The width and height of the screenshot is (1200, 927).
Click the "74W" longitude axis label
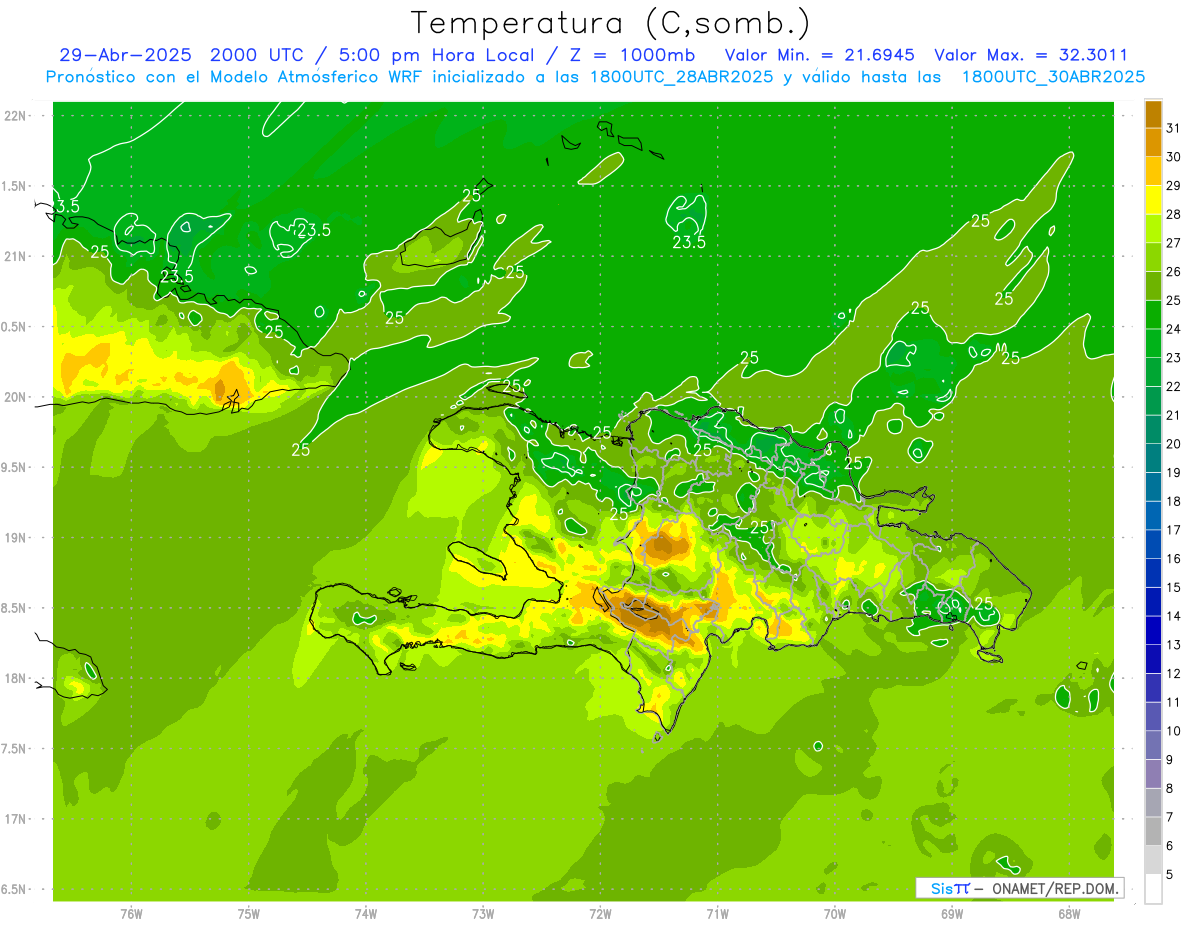click(x=366, y=914)
